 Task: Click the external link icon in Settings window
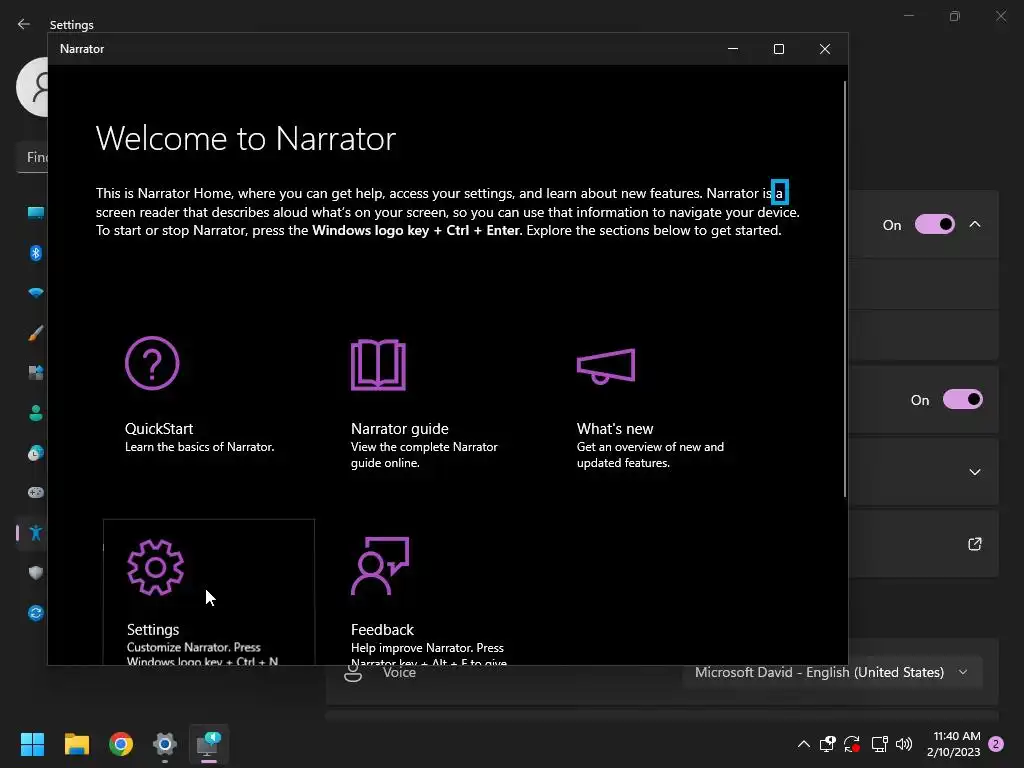[974, 544]
